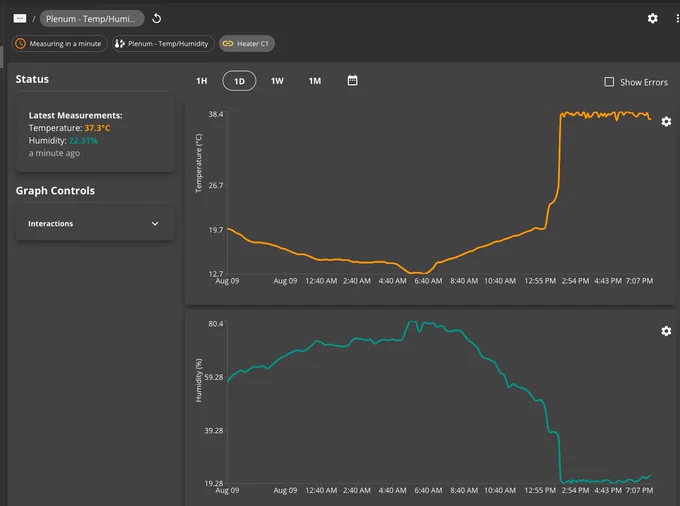680x506 pixels.
Task: Open the top-right settings gear
Action: 652,18
